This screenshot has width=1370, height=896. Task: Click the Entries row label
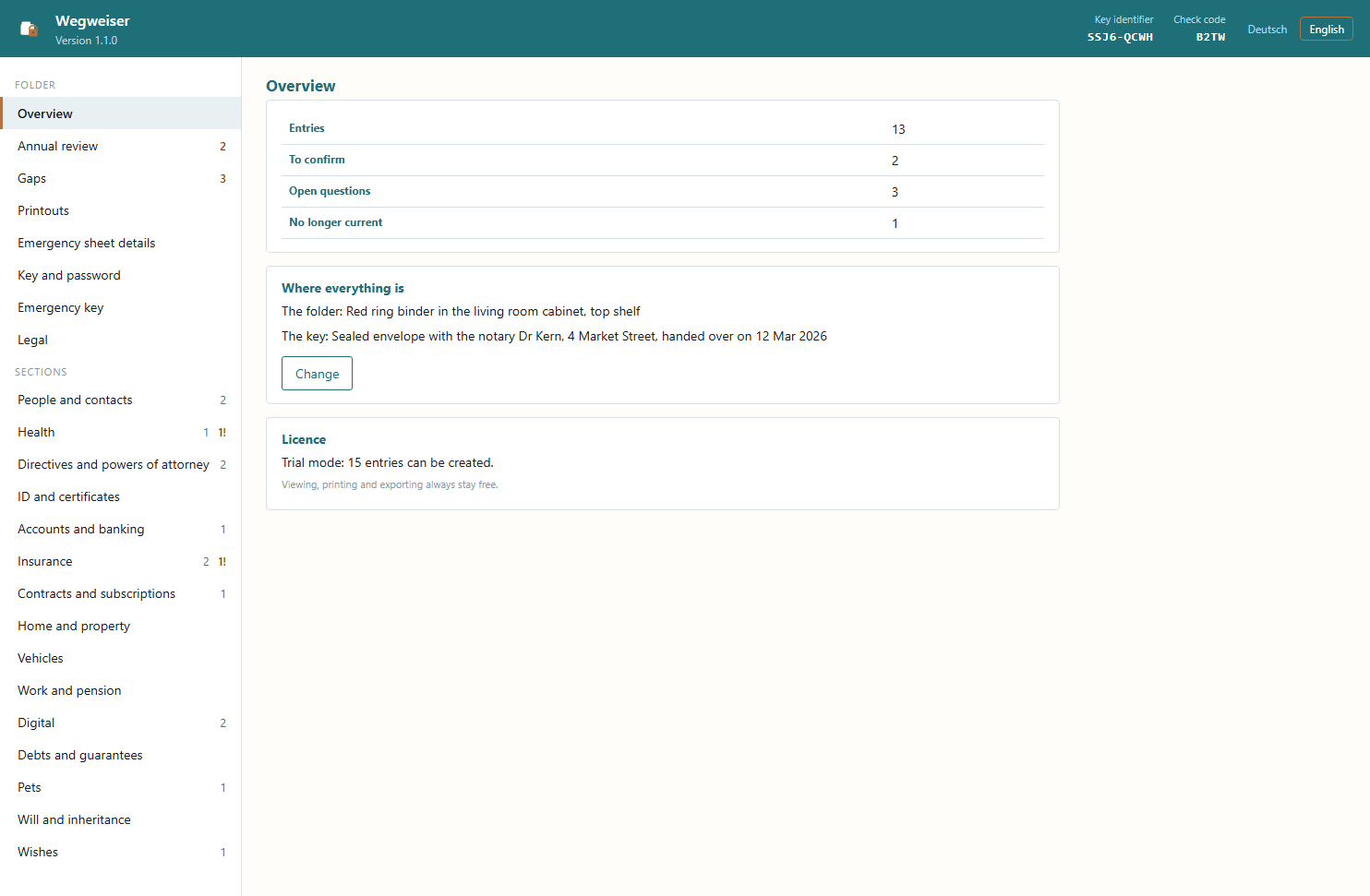(306, 128)
